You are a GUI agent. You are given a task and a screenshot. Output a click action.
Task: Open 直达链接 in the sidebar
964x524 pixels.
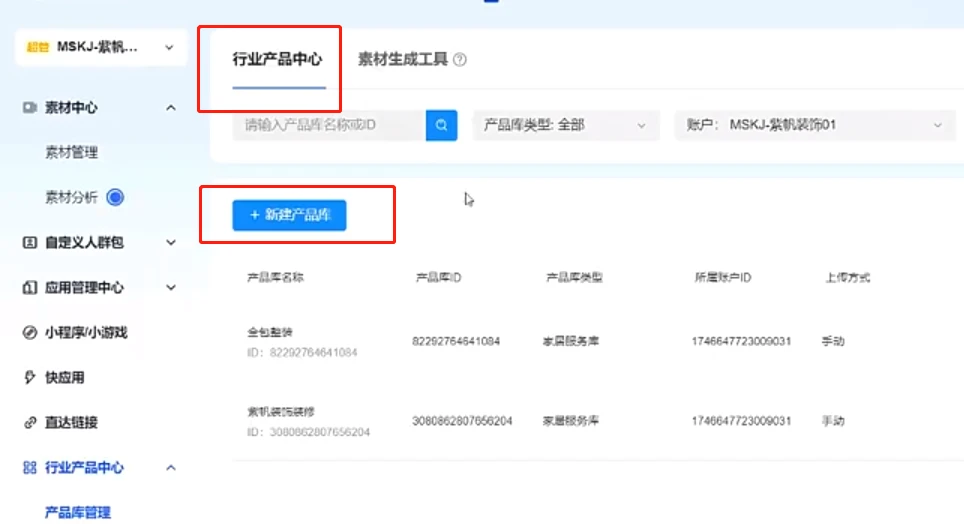pos(70,423)
